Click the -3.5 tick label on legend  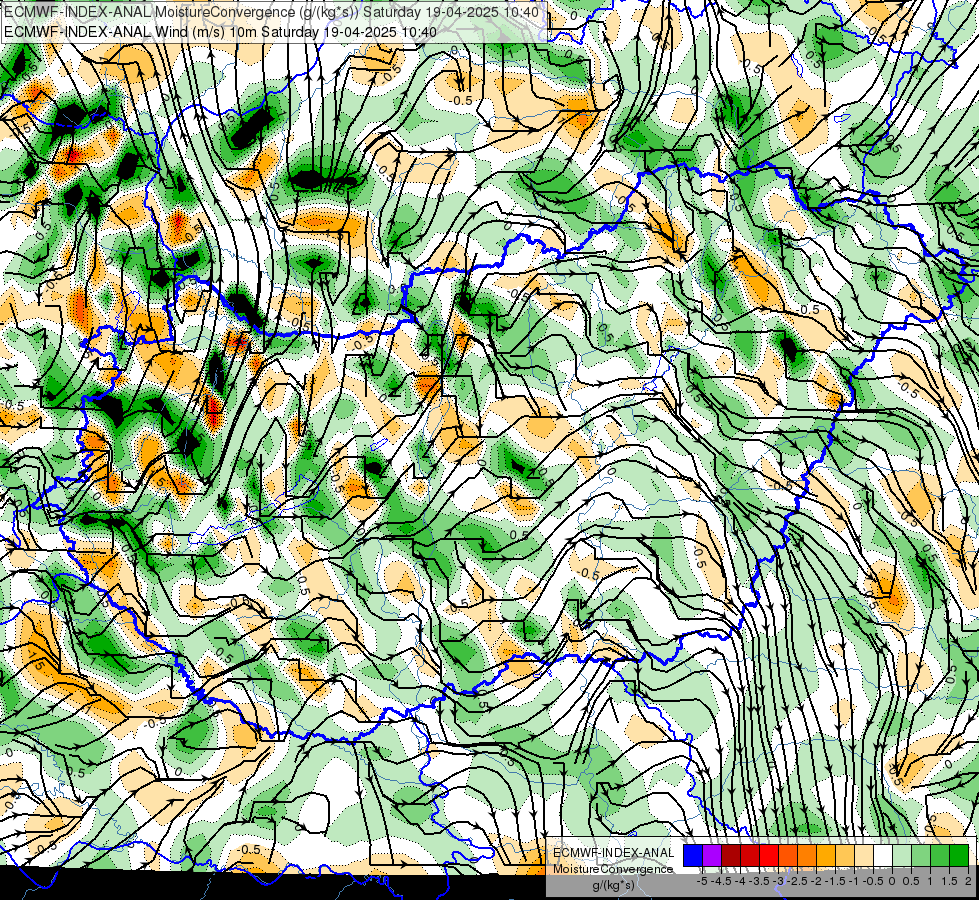point(759,881)
